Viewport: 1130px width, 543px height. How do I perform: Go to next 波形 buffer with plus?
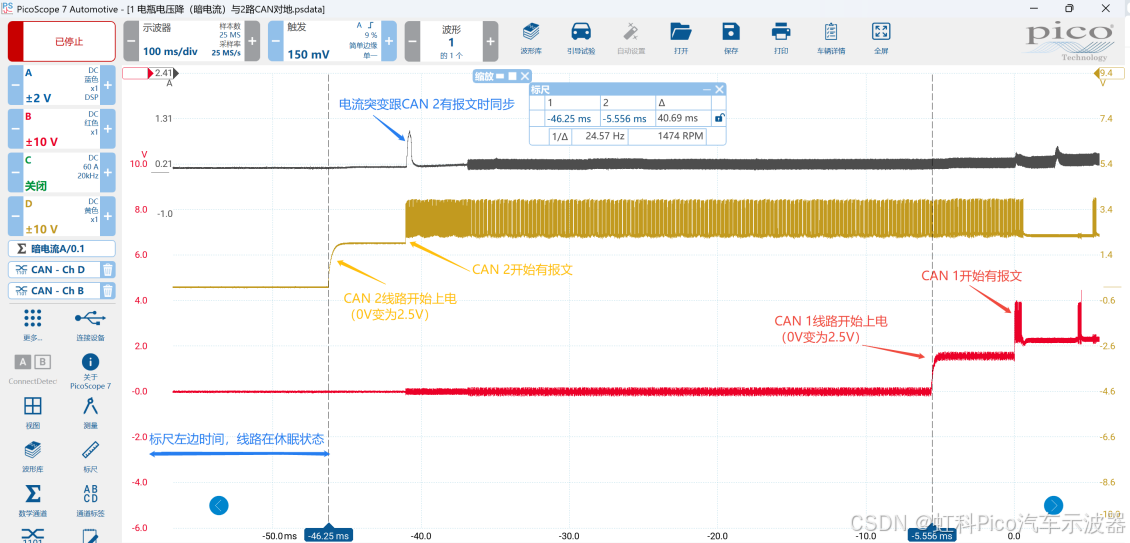point(491,41)
